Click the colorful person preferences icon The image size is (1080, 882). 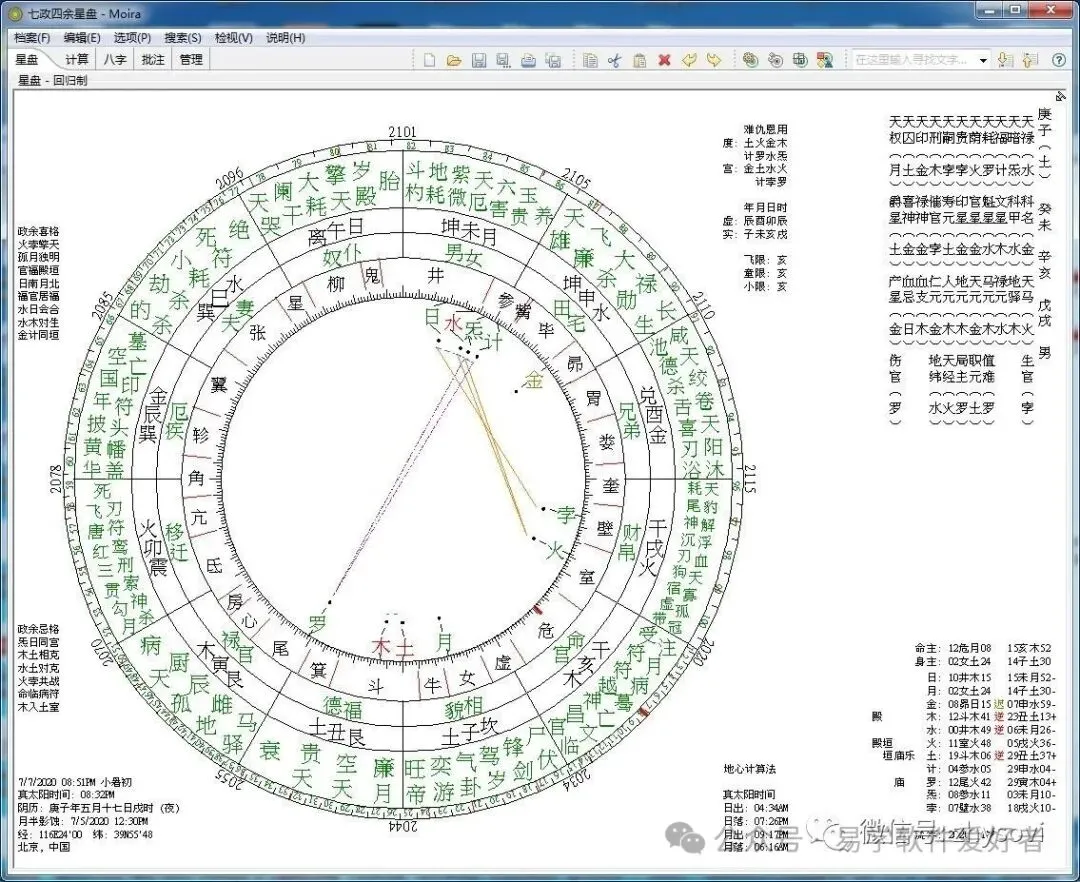coord(824,60)
